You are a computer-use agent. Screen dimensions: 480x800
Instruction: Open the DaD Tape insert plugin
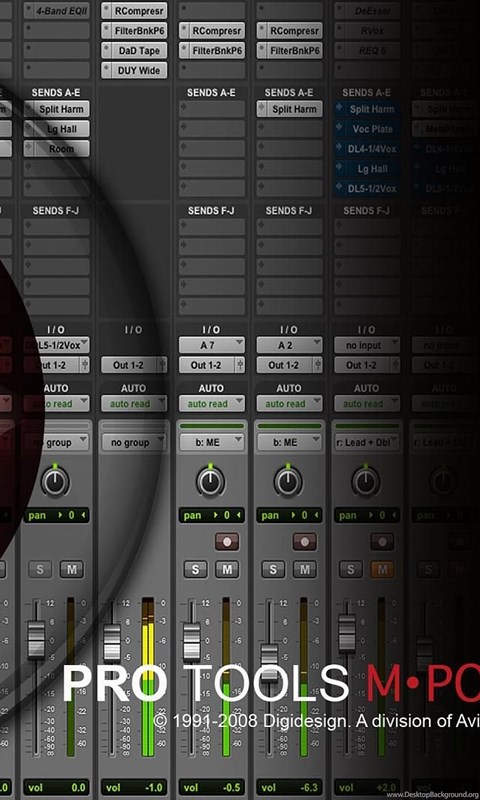point(134,51)
